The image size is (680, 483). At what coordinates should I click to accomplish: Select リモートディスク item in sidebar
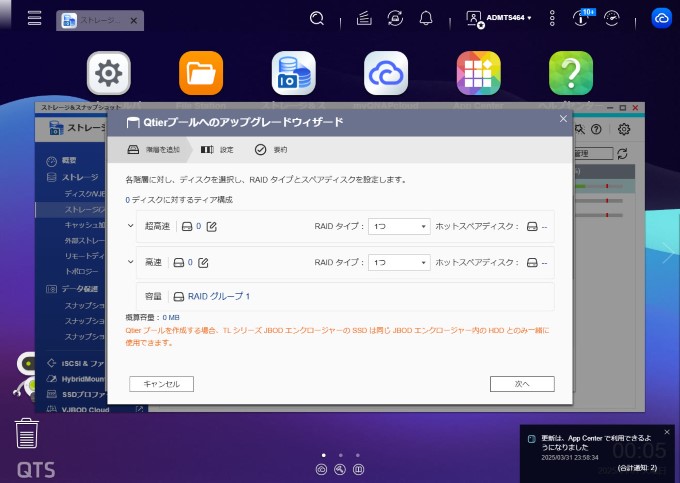[85, 256]
